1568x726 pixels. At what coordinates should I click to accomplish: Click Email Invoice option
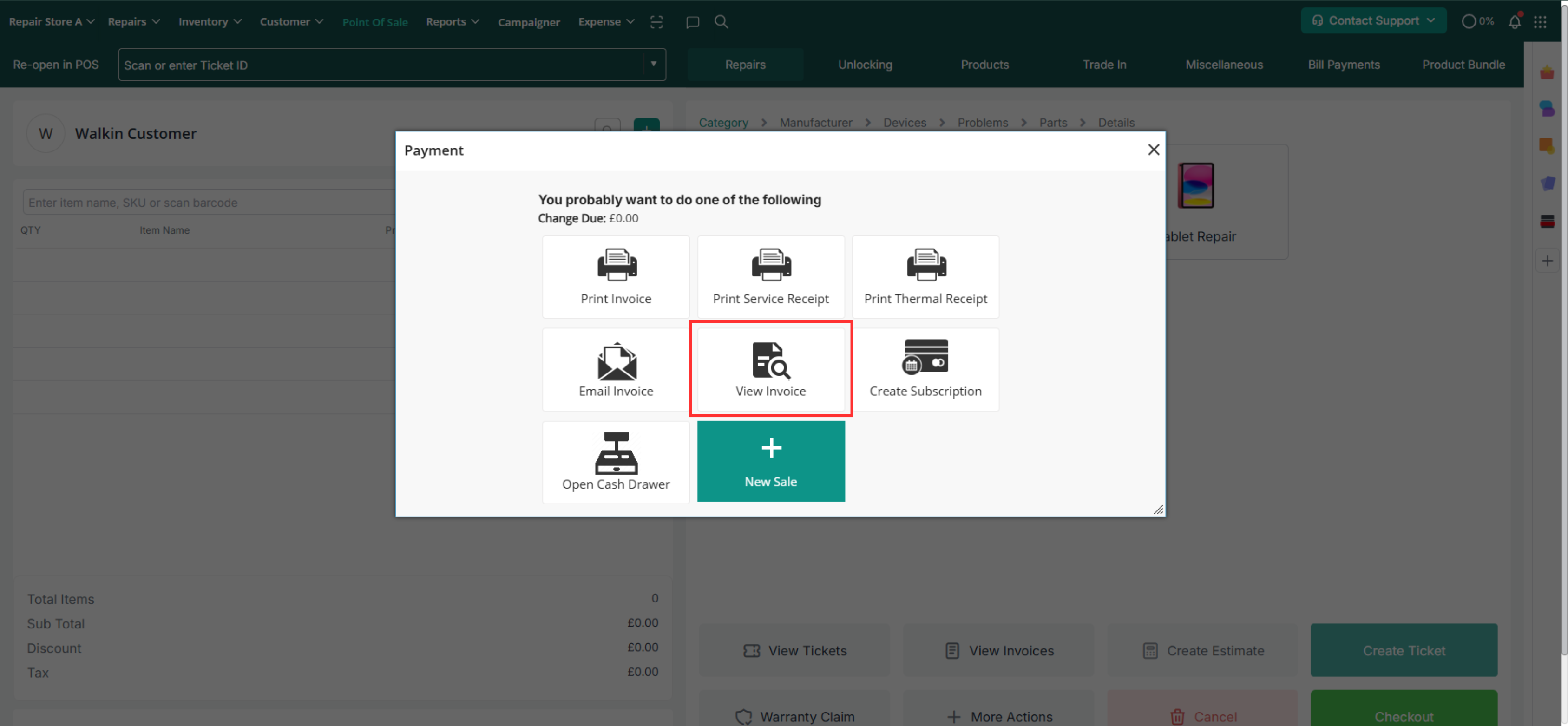(616, 369)
